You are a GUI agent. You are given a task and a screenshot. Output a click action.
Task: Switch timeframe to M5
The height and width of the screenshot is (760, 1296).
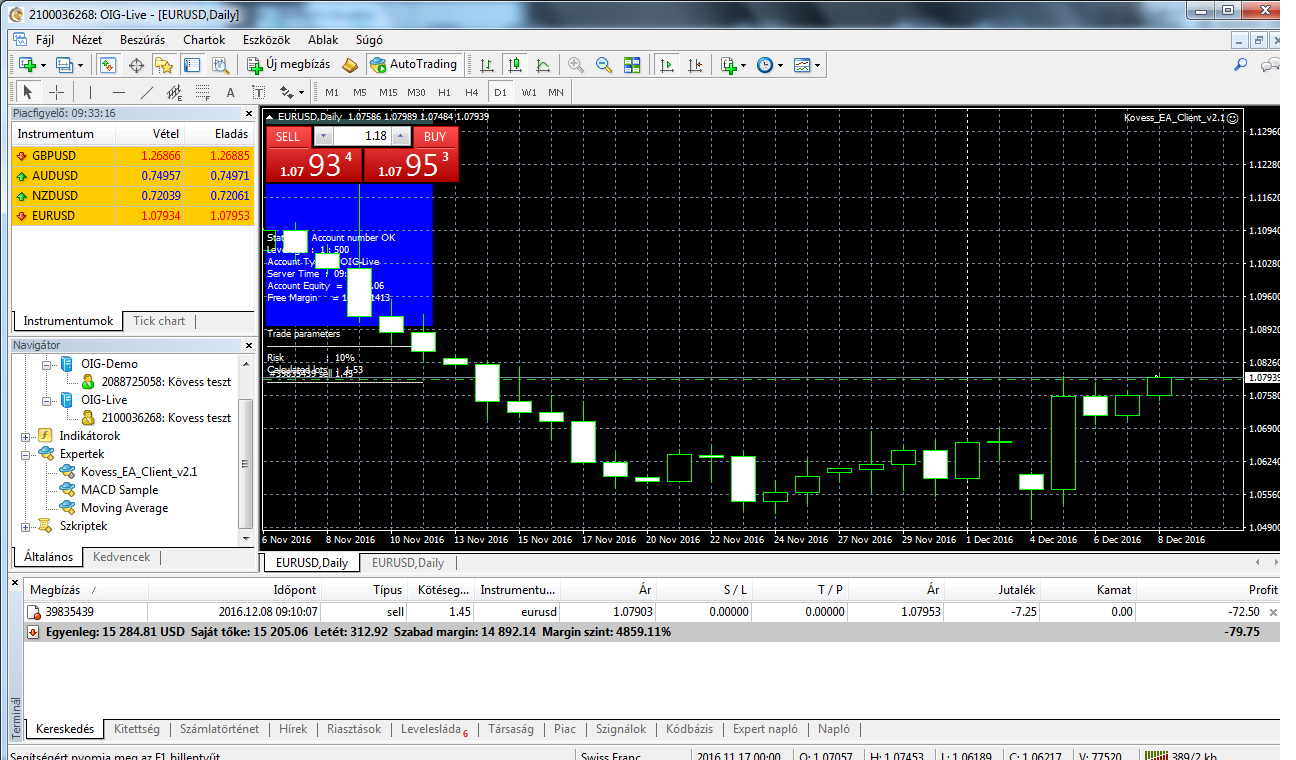click(x=360, y=92)
